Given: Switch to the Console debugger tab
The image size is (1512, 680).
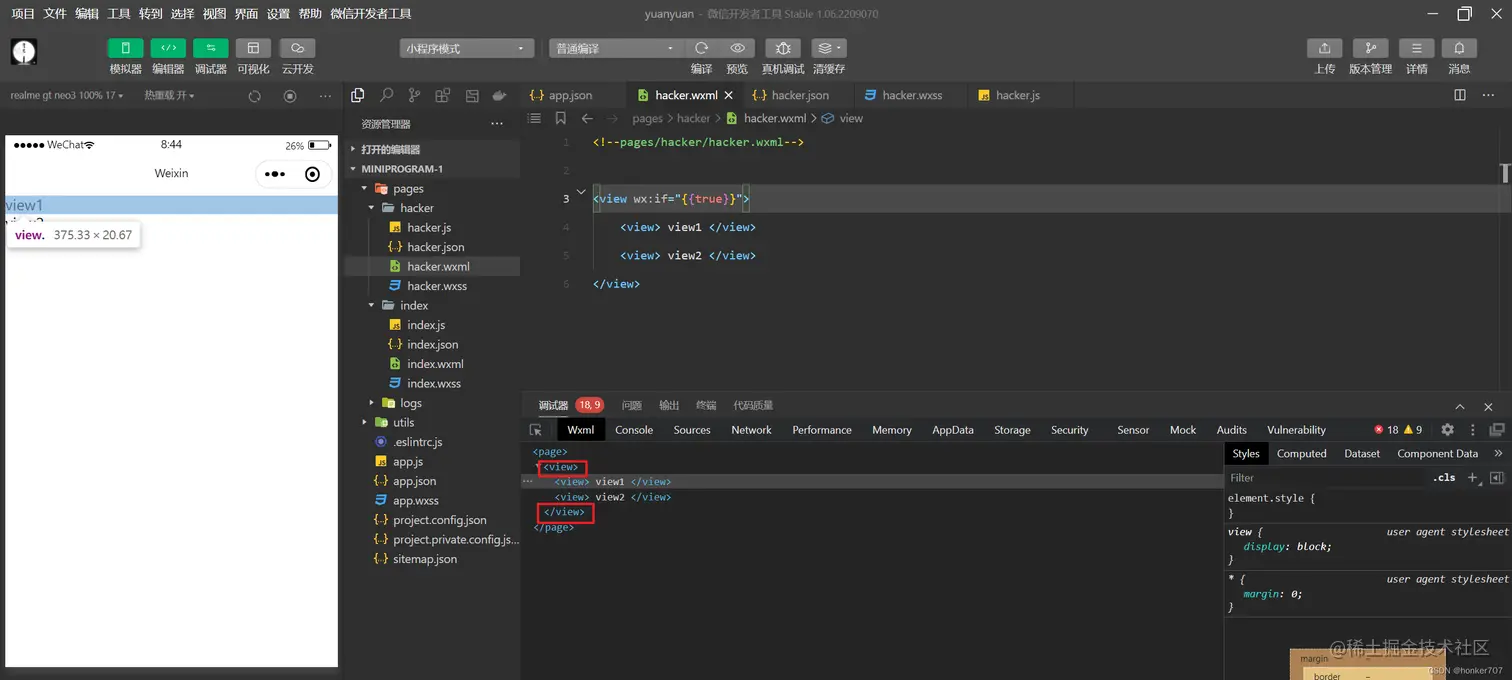Looking at the screenshot, I should 634,430.
